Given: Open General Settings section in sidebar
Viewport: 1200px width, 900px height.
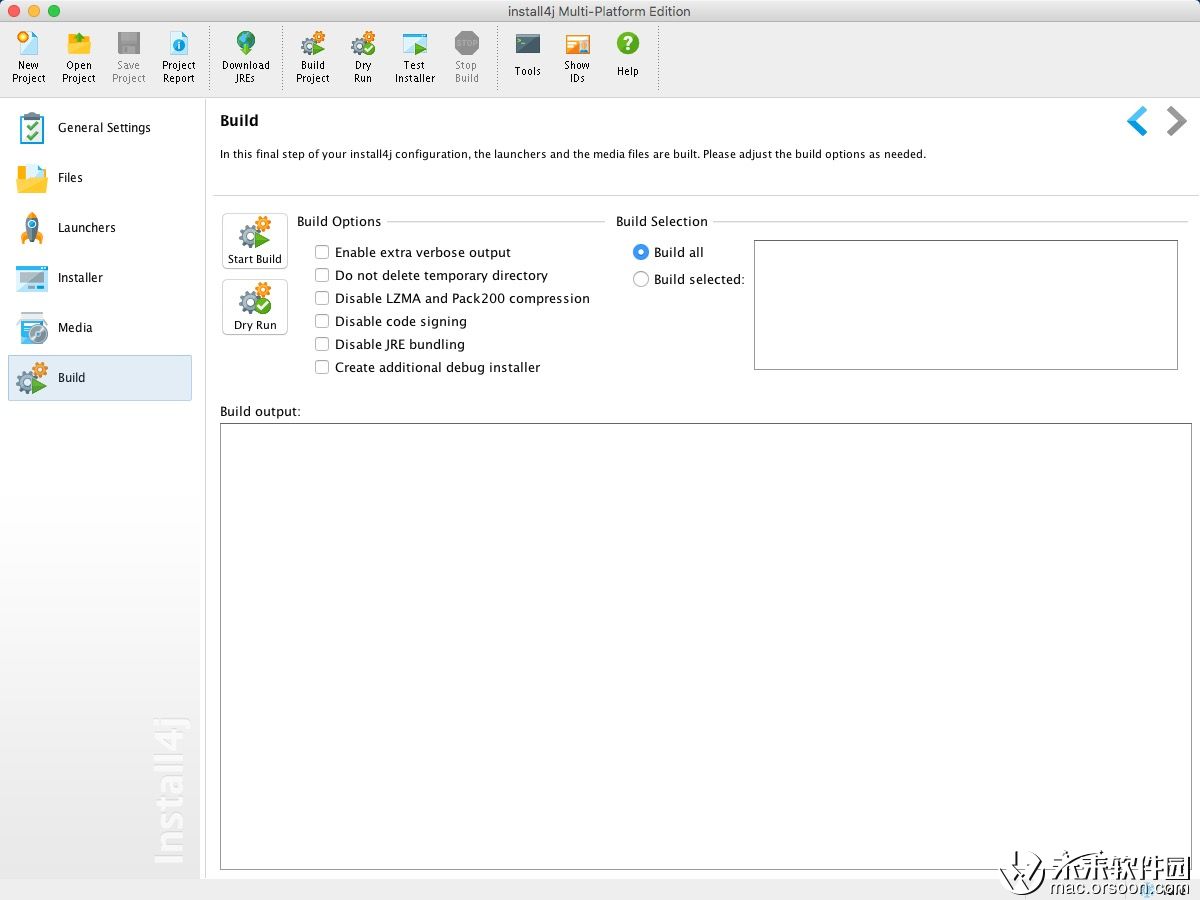Looking at the screenshot, I should [x=100, y=128].
